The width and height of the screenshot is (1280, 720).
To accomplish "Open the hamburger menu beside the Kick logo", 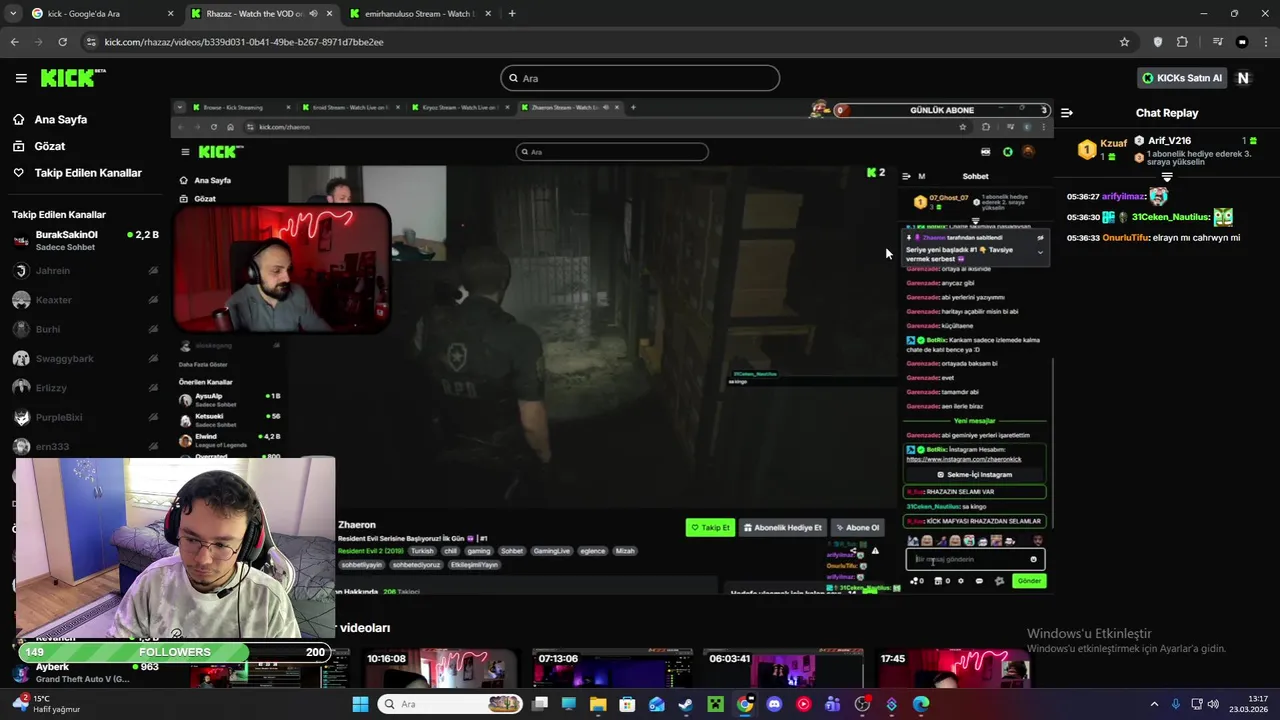I will 21,78.
